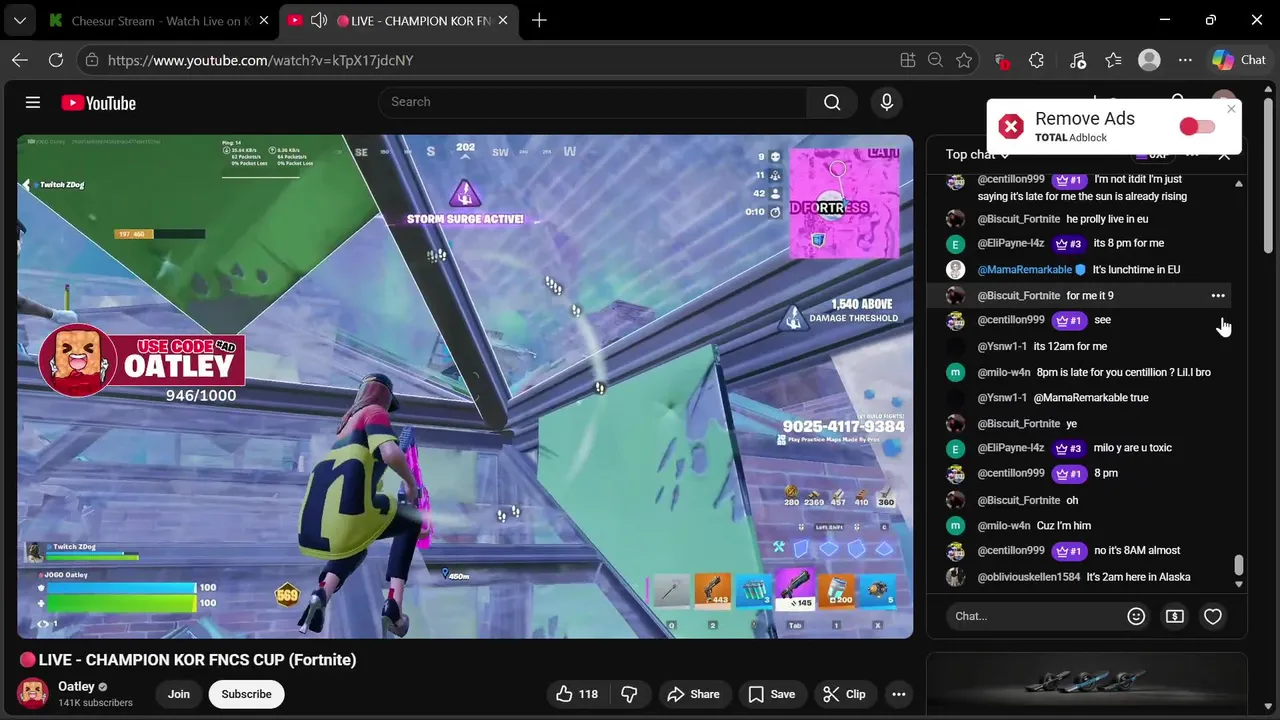Click chat message 'milo y are u toxic'

[1133, 448]
